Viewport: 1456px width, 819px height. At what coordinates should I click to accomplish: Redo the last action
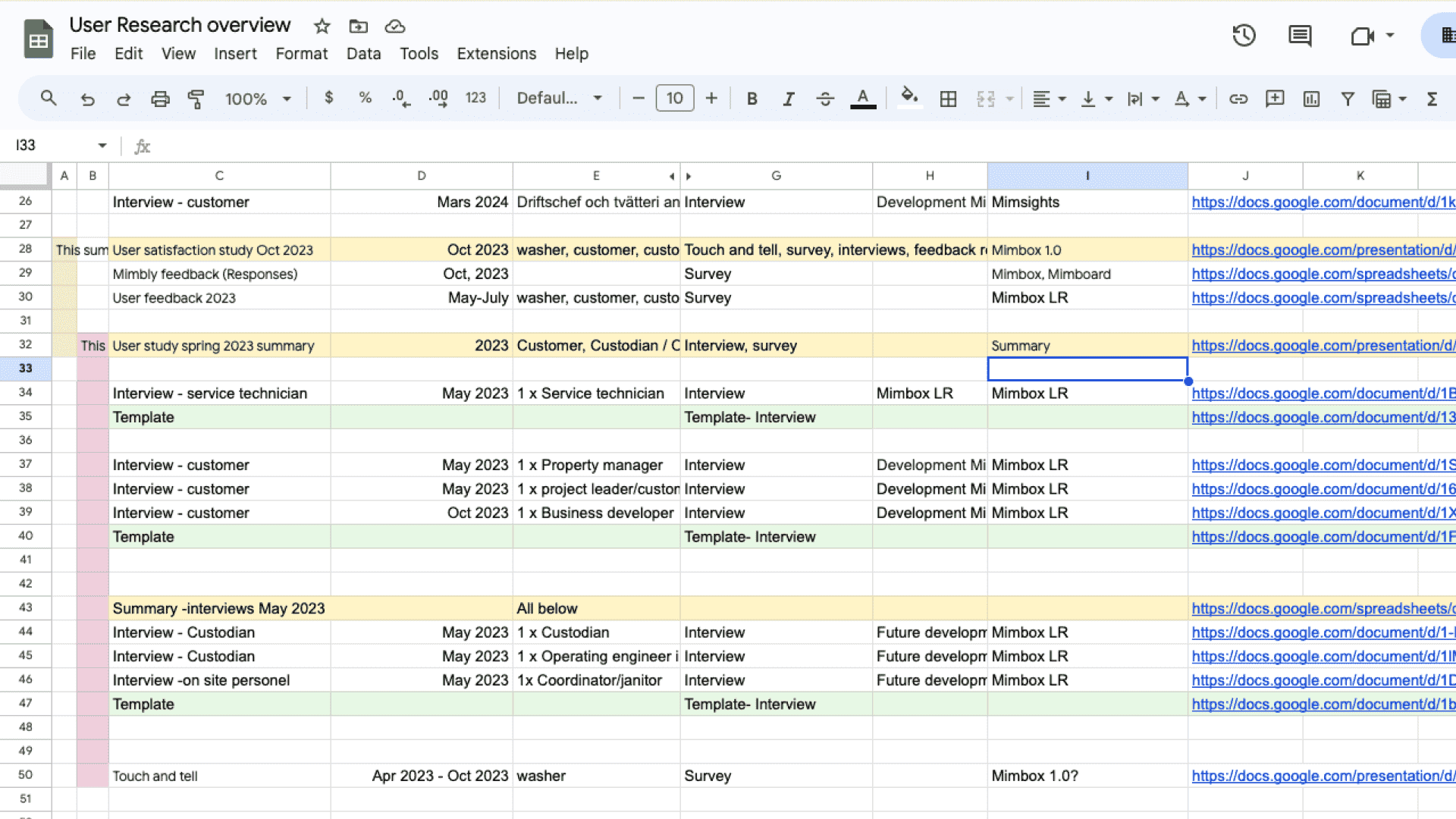[124, 99]
